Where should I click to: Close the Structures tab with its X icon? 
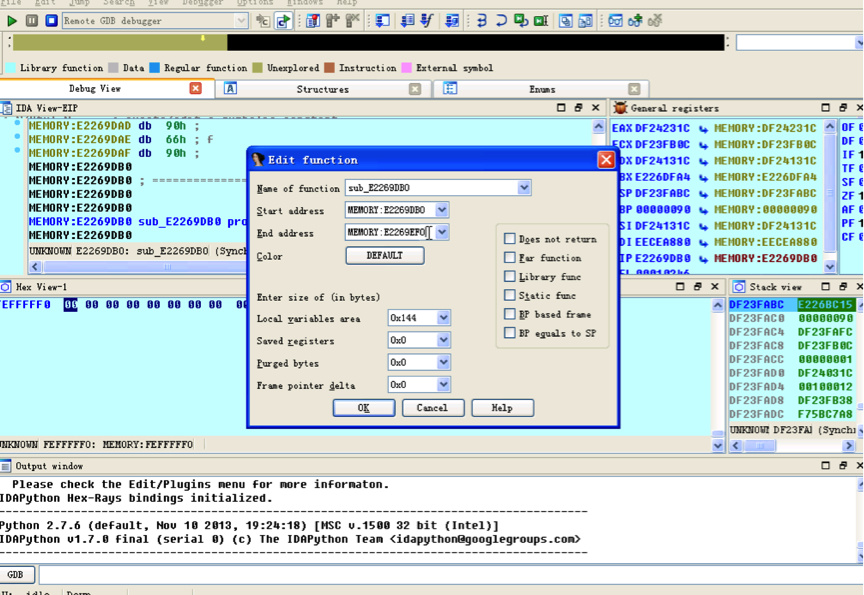(415, 89)
